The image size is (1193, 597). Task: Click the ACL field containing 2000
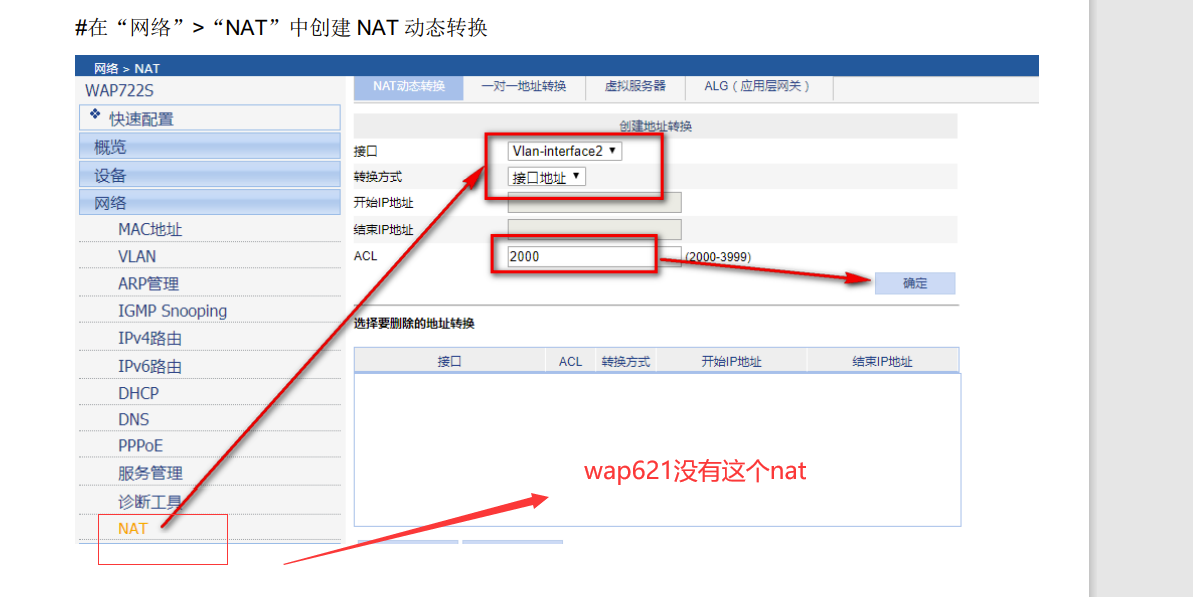594,256
